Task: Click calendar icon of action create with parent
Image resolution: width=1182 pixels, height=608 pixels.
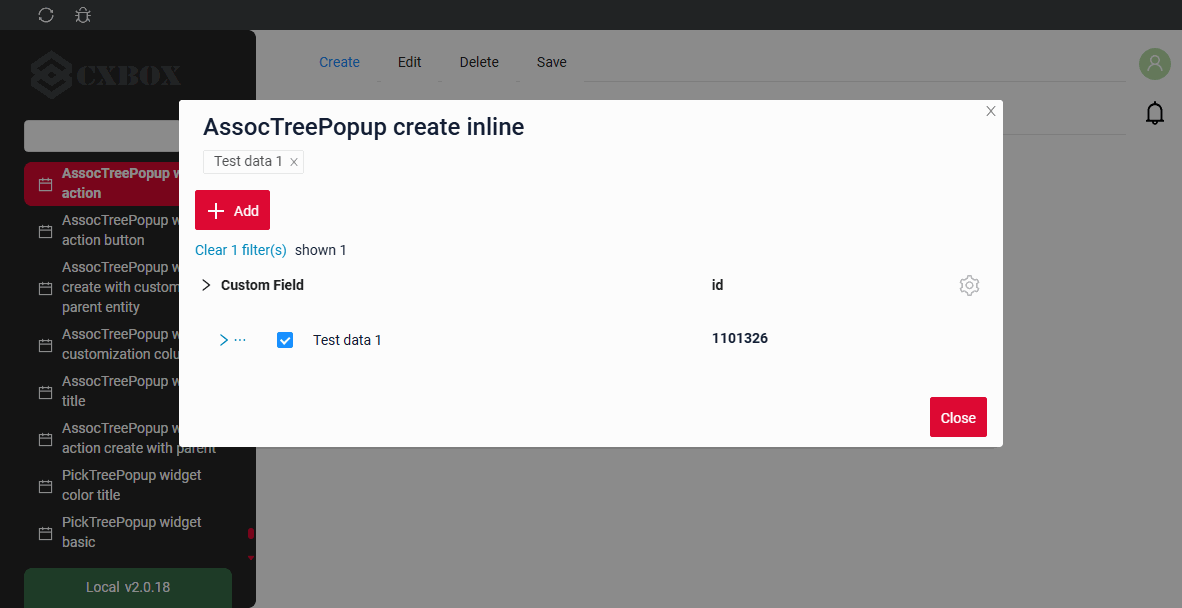Action: point(45,438)
